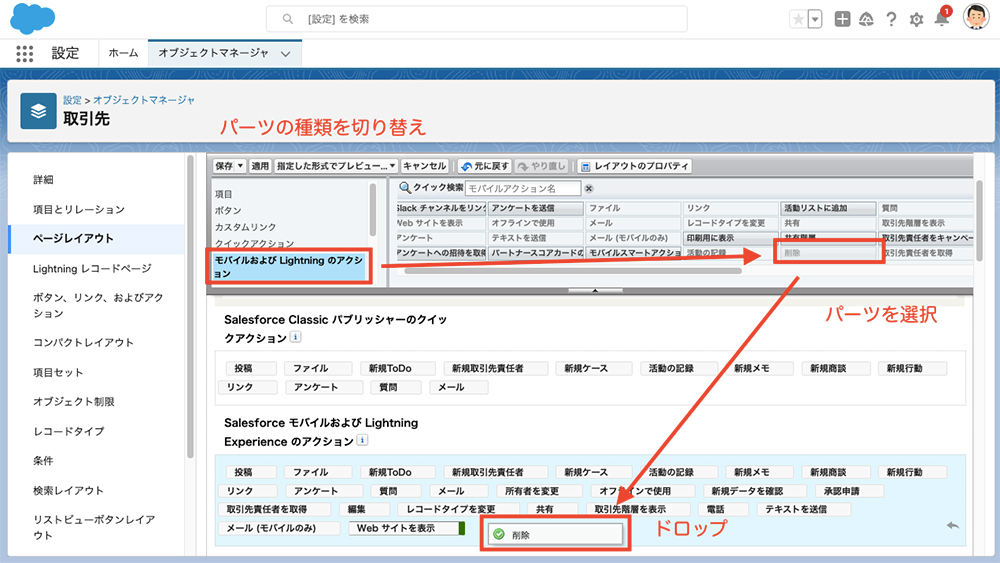Select 印刷用に表示 in the palette
Screen dimensions: 1000x563
click(x=730, y=238)
